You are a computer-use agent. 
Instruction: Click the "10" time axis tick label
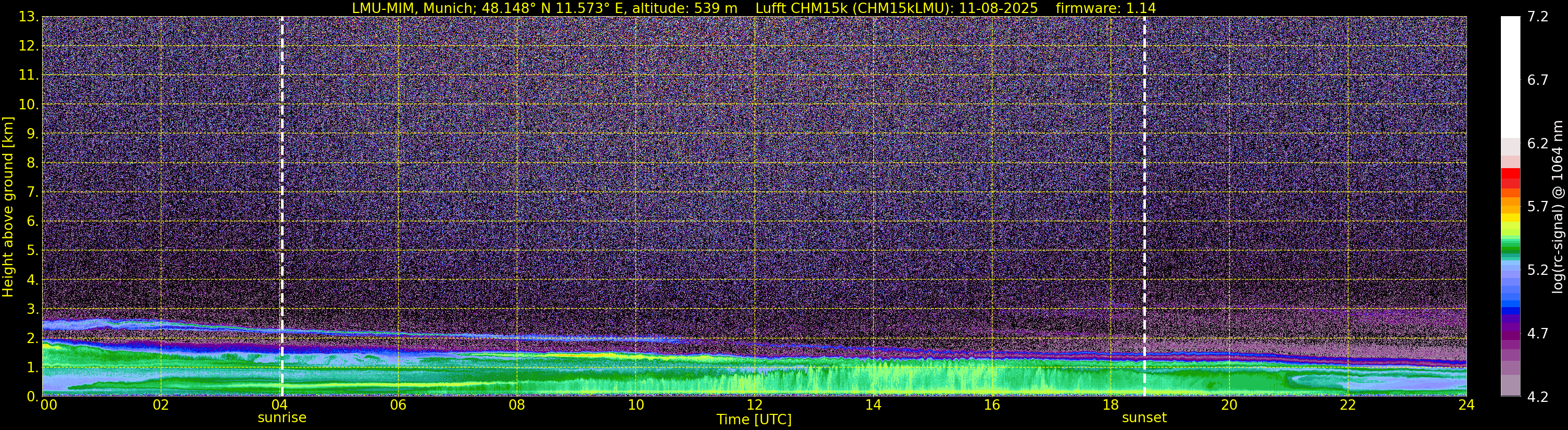click(x=635, y=405)
